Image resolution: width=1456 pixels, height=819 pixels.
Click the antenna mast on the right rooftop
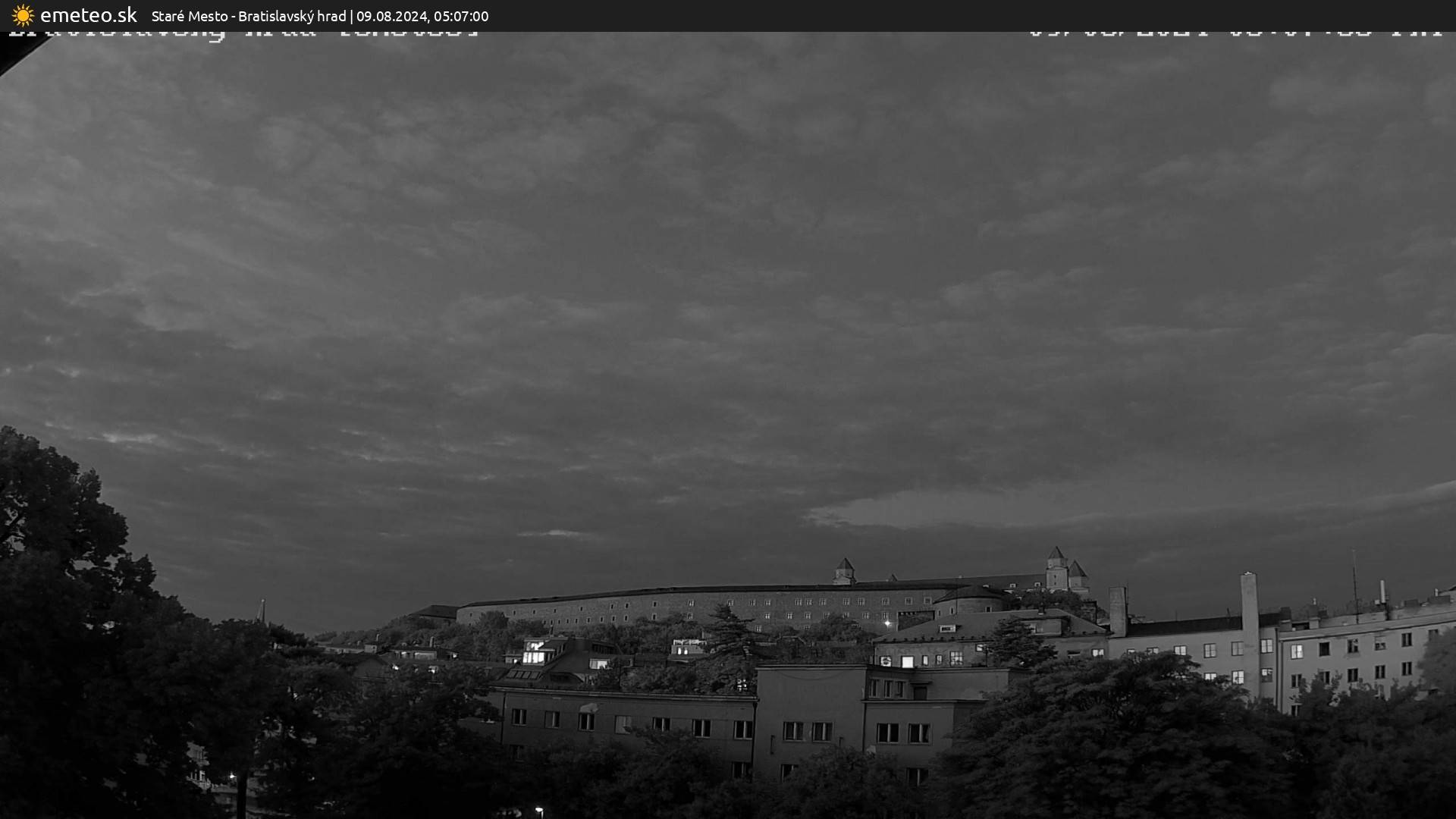point(1354,584)
